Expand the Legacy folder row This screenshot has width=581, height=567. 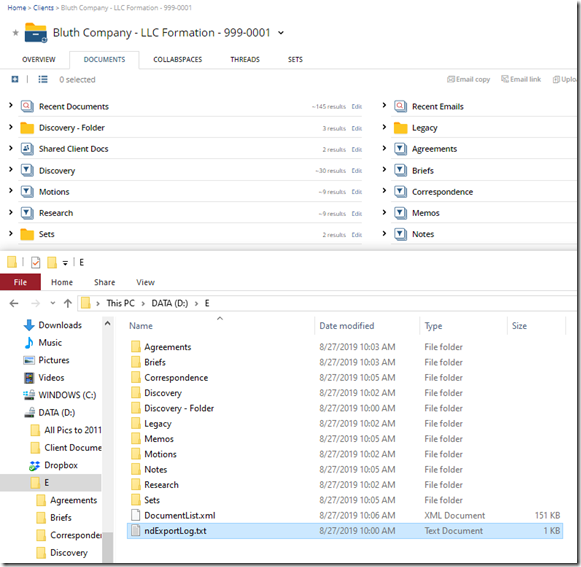(384, 127)
